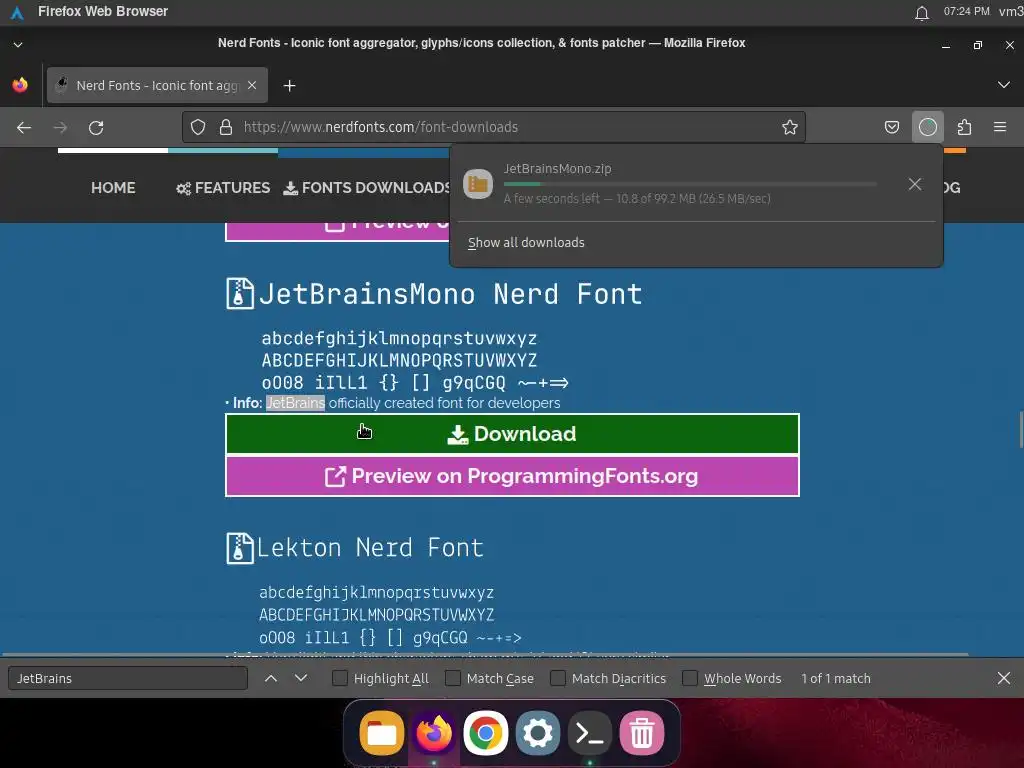Open window menu chevron in title bar
This screenshot has width=1024, height=768.
18,45
